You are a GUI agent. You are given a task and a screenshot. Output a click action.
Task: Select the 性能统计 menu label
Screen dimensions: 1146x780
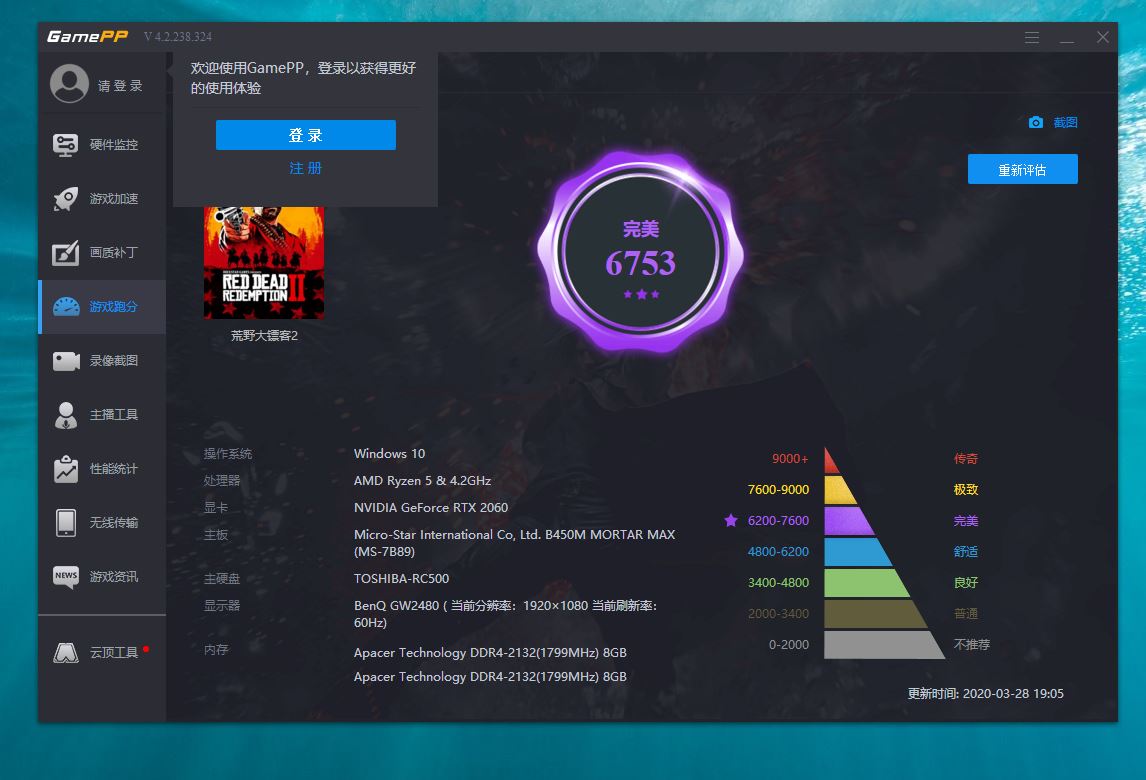coord(113,469)
